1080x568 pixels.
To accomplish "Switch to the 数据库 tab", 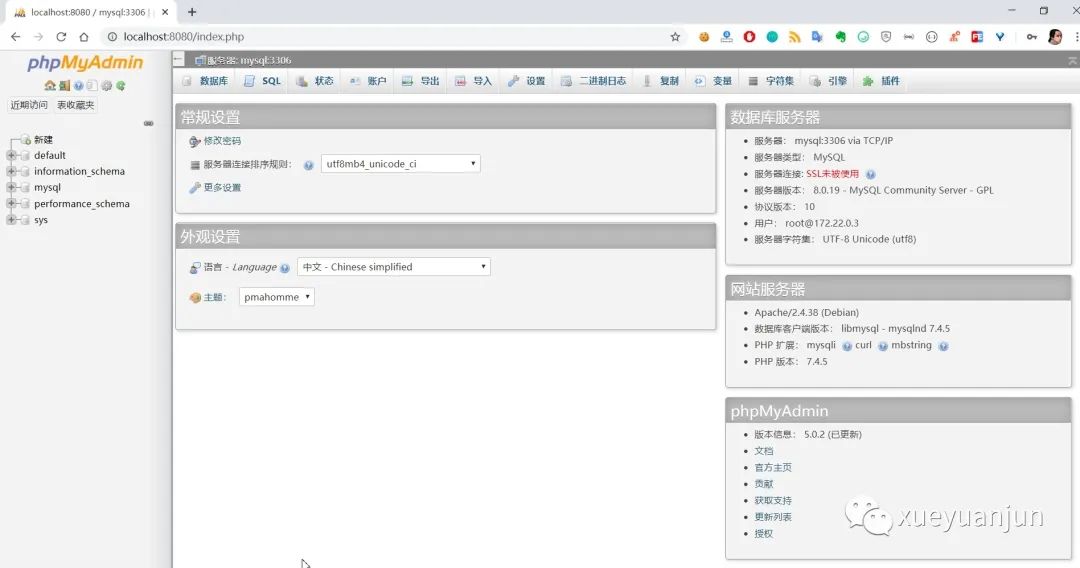I will point(205,81).
